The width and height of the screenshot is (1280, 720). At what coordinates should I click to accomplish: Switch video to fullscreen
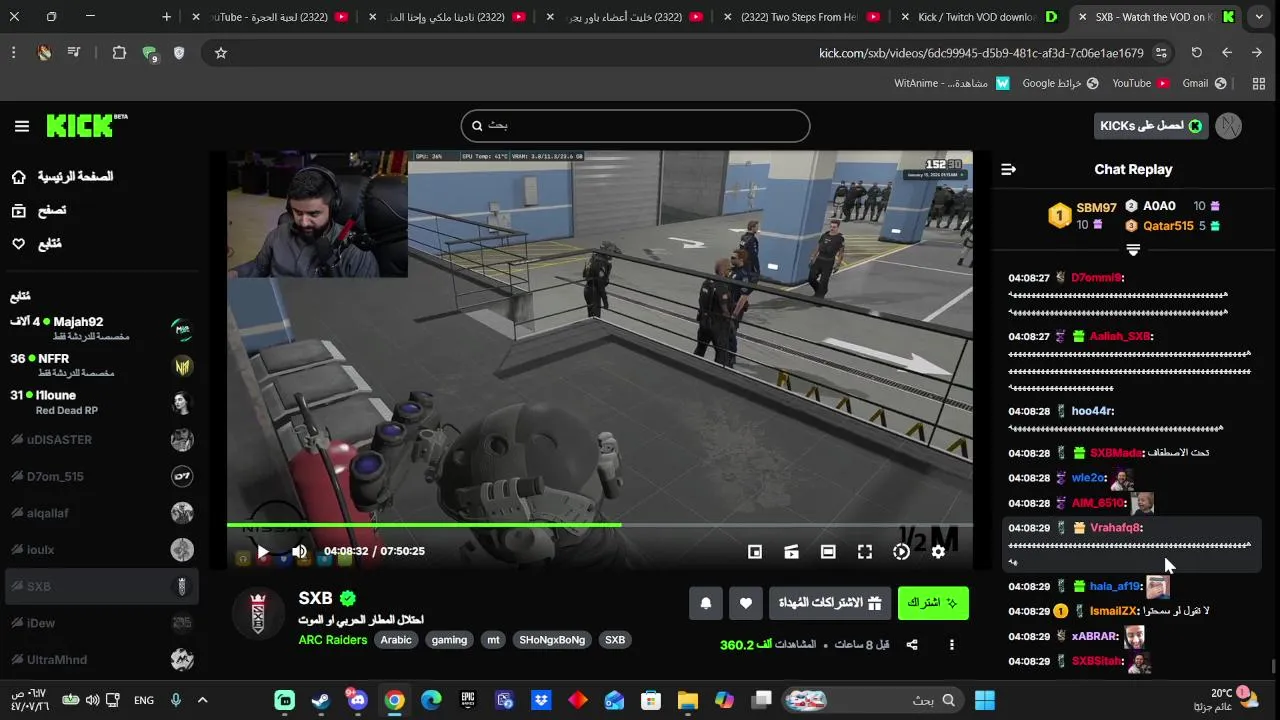[865, 551]
